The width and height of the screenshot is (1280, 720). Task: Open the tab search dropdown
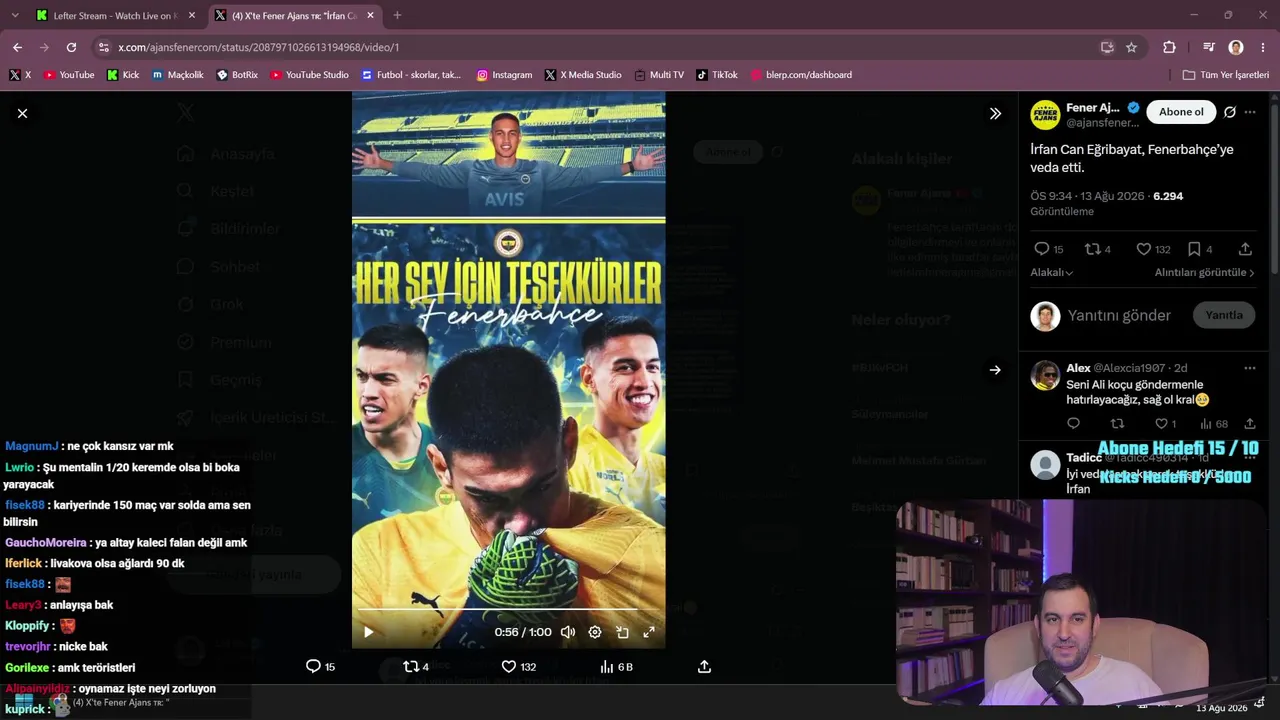point(14,16)
